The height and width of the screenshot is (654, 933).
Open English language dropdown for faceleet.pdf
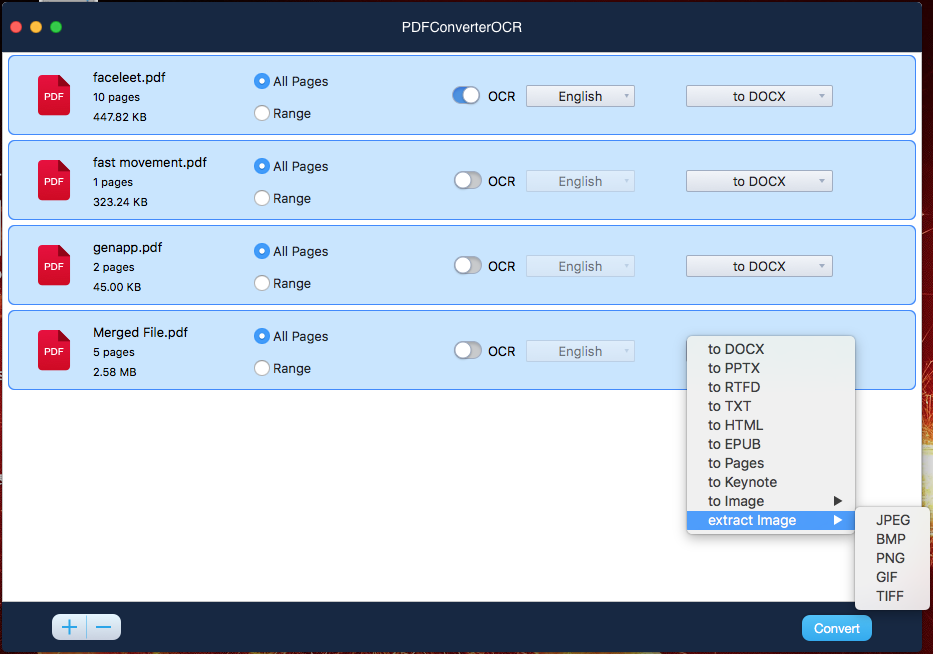coord(580,96)
